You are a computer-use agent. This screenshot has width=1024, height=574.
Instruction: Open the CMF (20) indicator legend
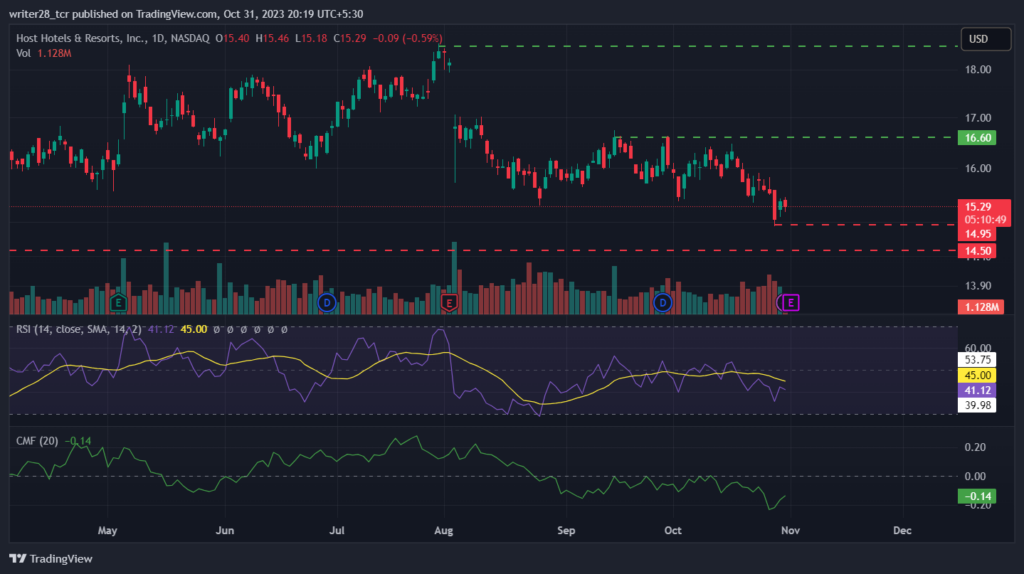coord(37,441)
